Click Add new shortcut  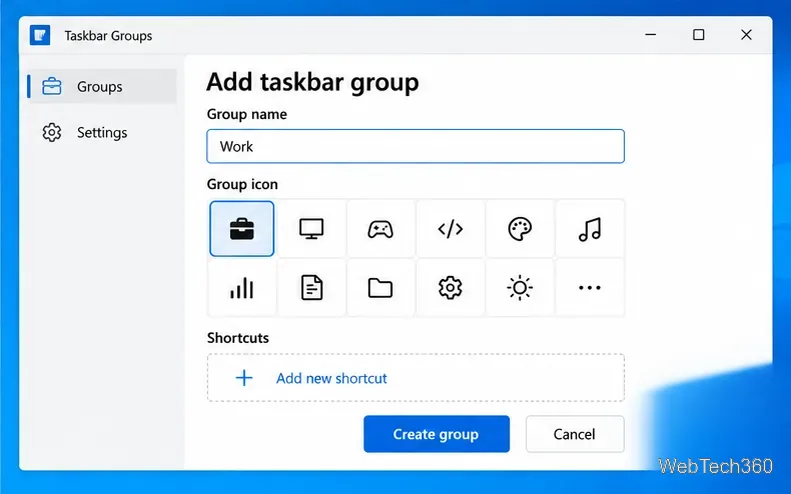tap(416, 378)
